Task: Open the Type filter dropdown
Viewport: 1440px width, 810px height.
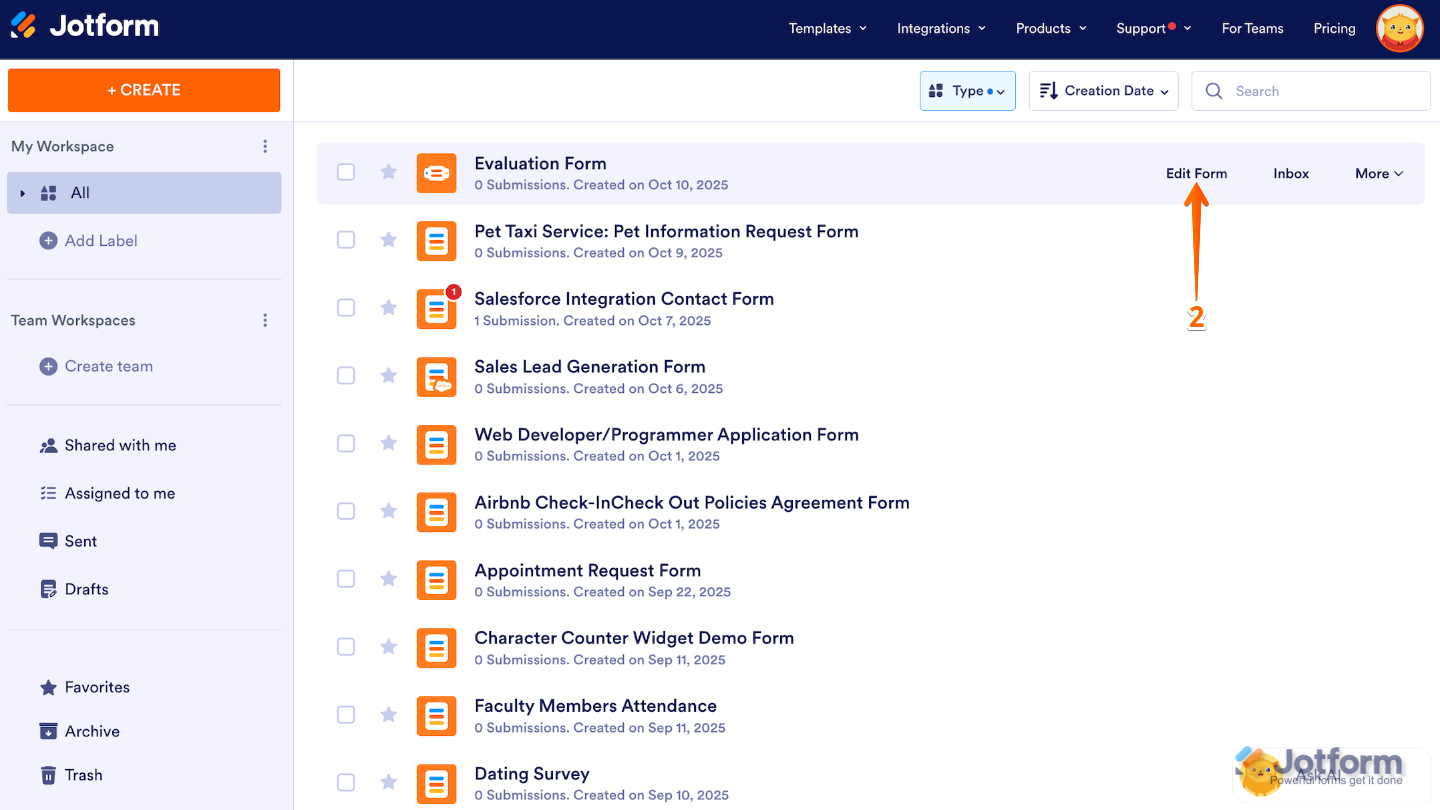Action: (x=967, y=90)
